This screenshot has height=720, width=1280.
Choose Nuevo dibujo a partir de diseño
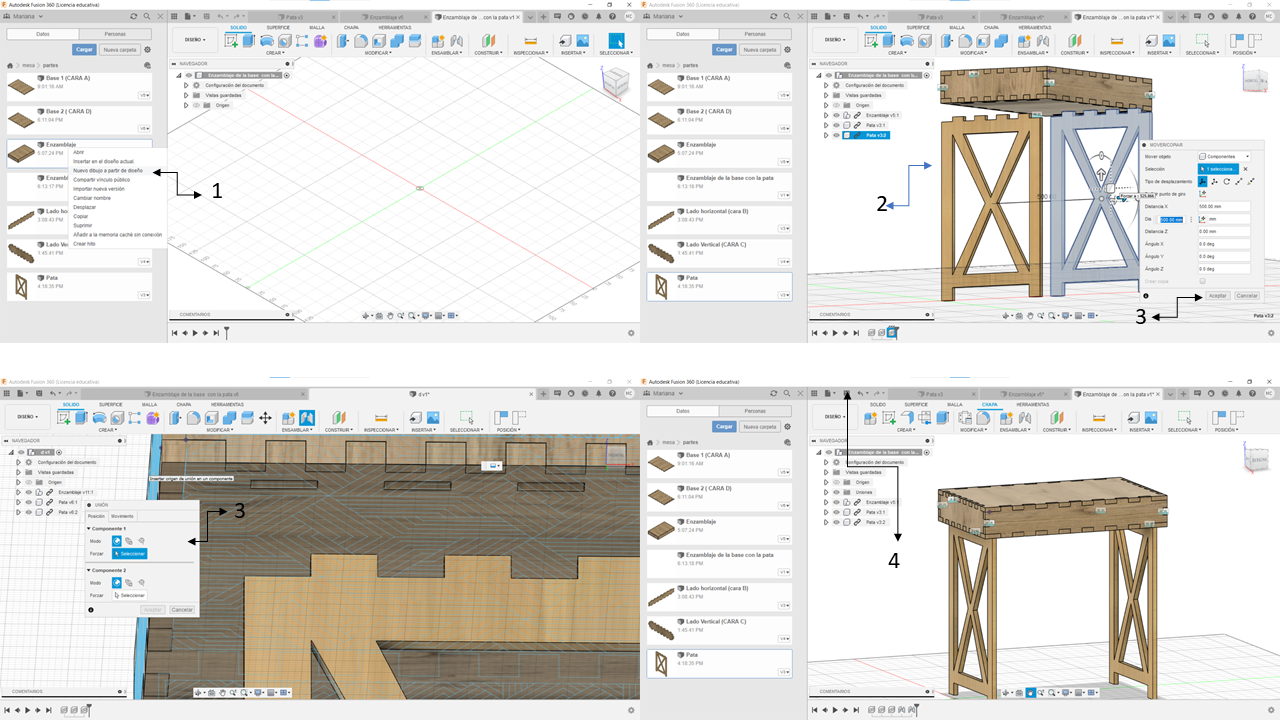108,171
